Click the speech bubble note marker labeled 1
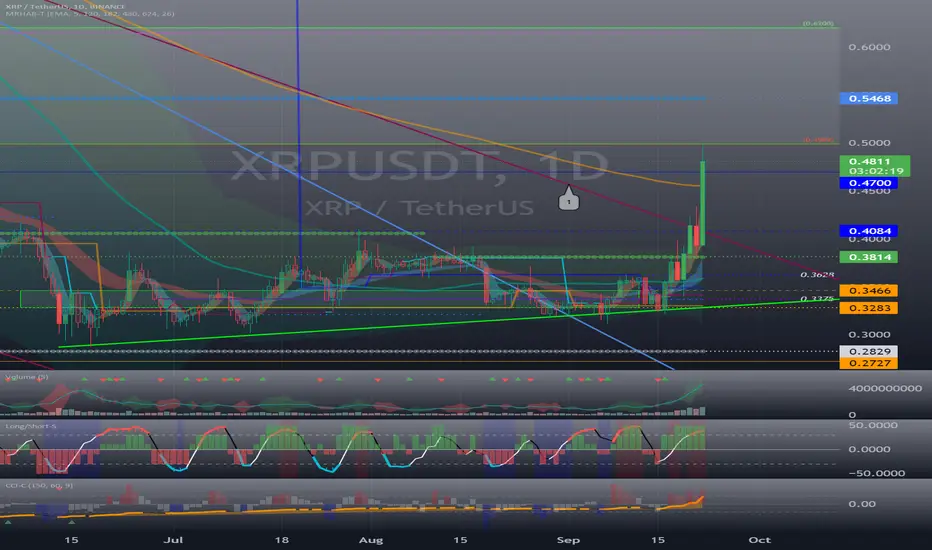932x550 pixels. 568,198
